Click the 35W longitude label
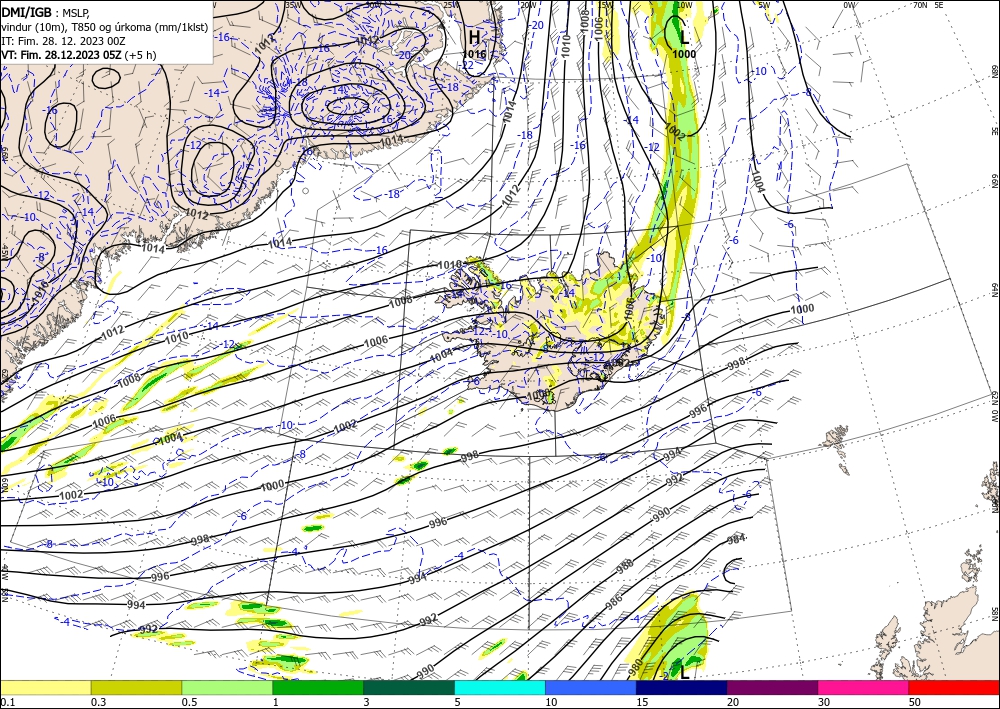 293,4
